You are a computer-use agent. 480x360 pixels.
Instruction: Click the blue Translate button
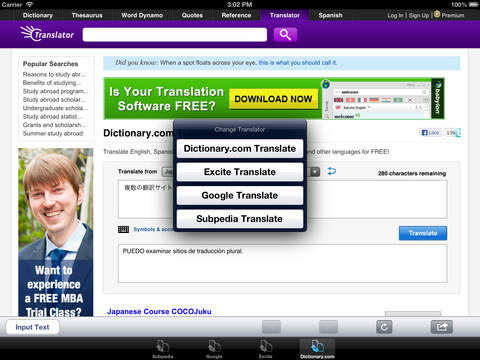click(x=423, y=233)
